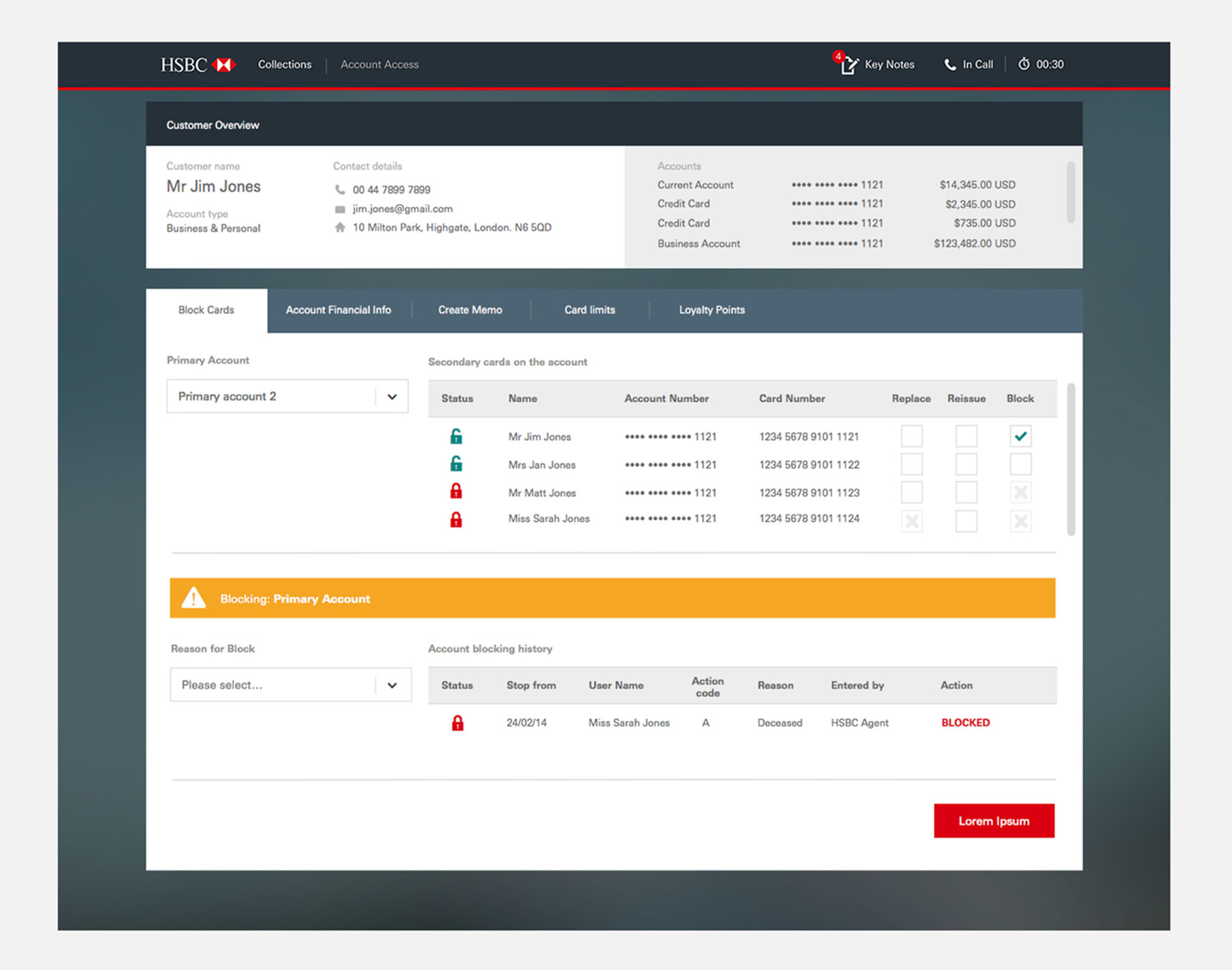This screenshot has width=1232, height=970.
Task: Click green unlocked padlock for Mr Jim Jones
Action: click(x=456, y=436)
